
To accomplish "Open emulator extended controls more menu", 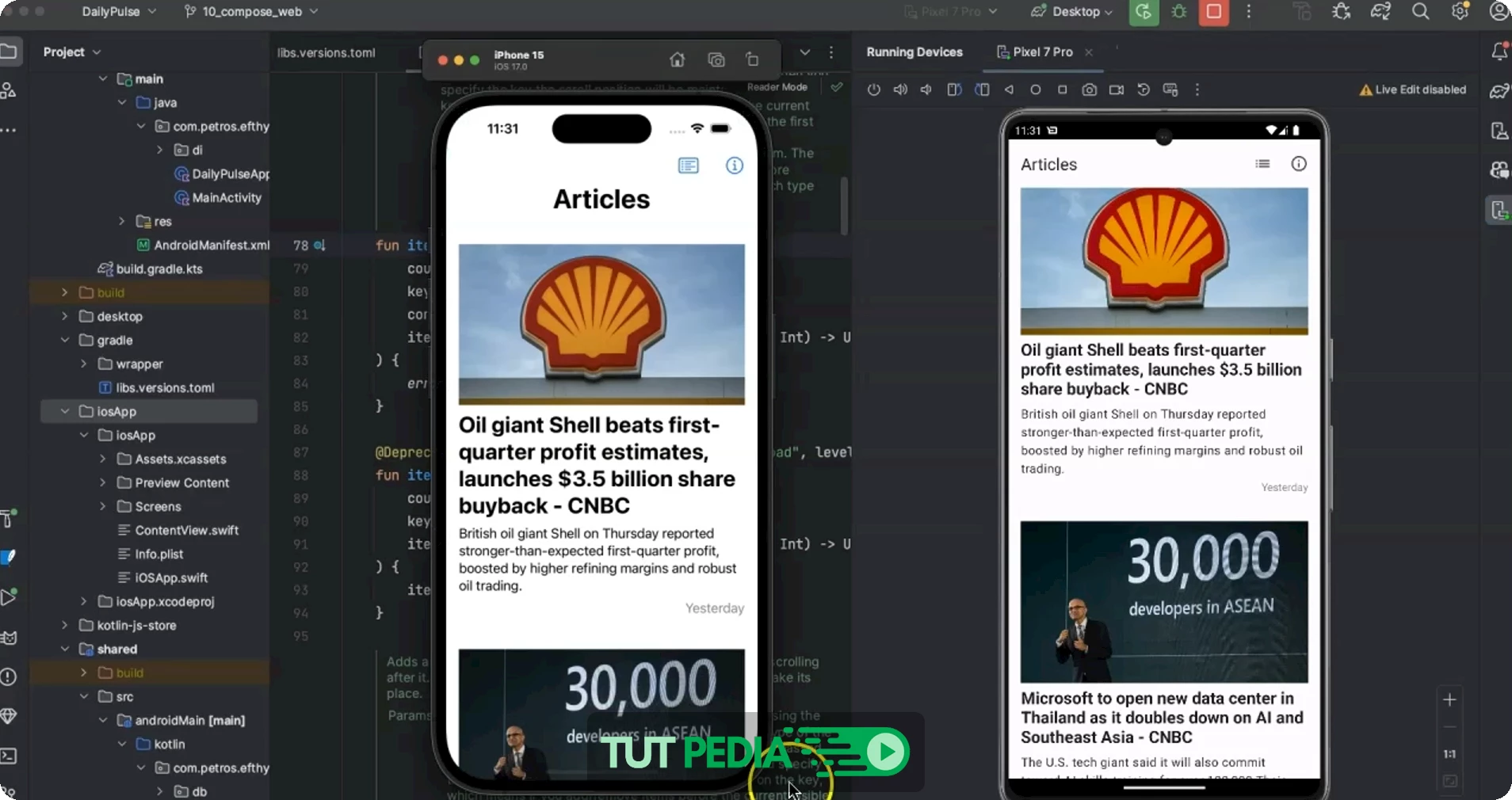I will [1197, 90].
